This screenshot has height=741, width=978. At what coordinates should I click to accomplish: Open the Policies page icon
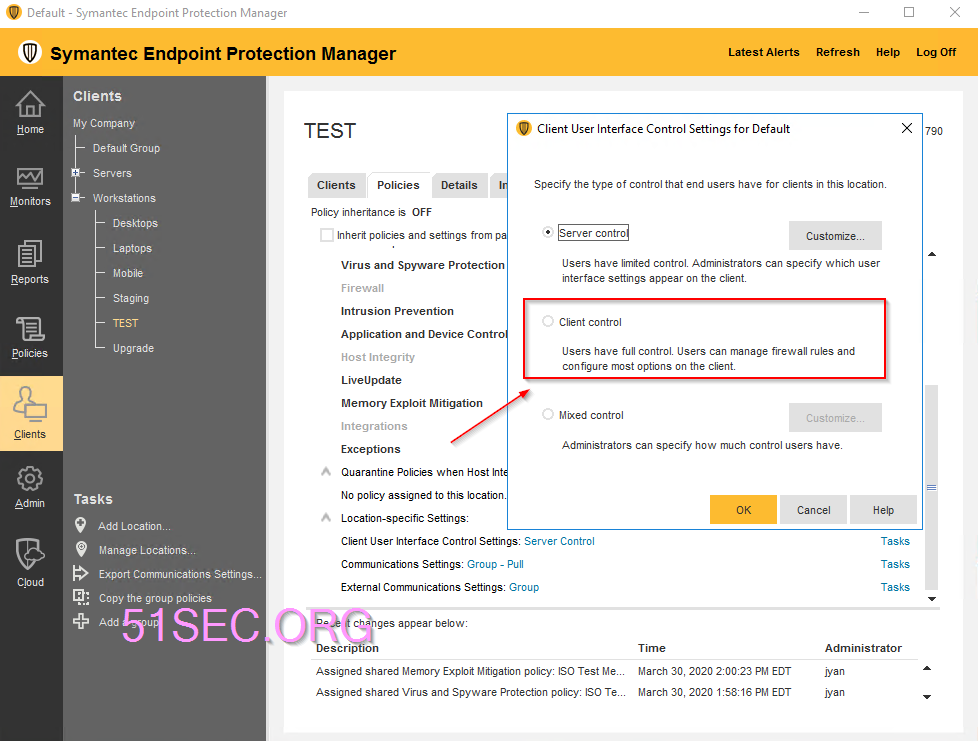coord(30,329)
